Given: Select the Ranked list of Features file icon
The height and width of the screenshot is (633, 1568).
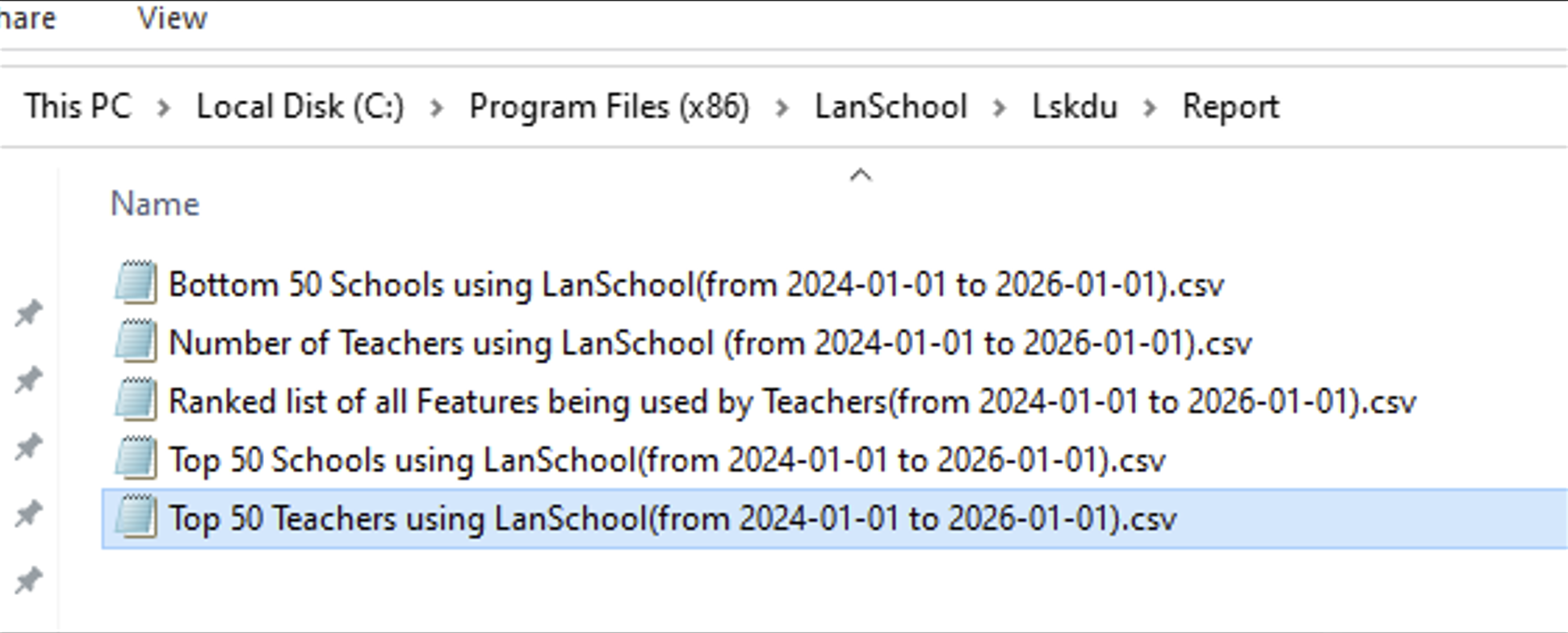Looking at the screenshot, I should tap(136, 400).
